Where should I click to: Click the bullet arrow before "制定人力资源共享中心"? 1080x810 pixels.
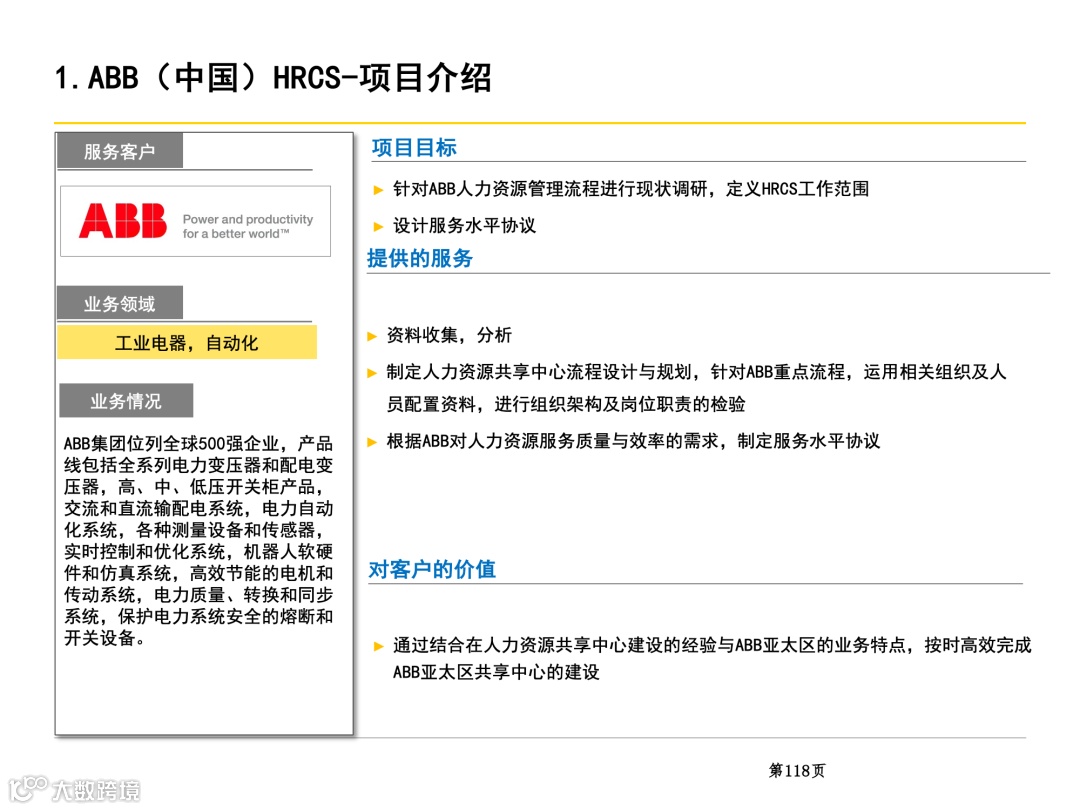pyautogui.click(x=372, y=373)
